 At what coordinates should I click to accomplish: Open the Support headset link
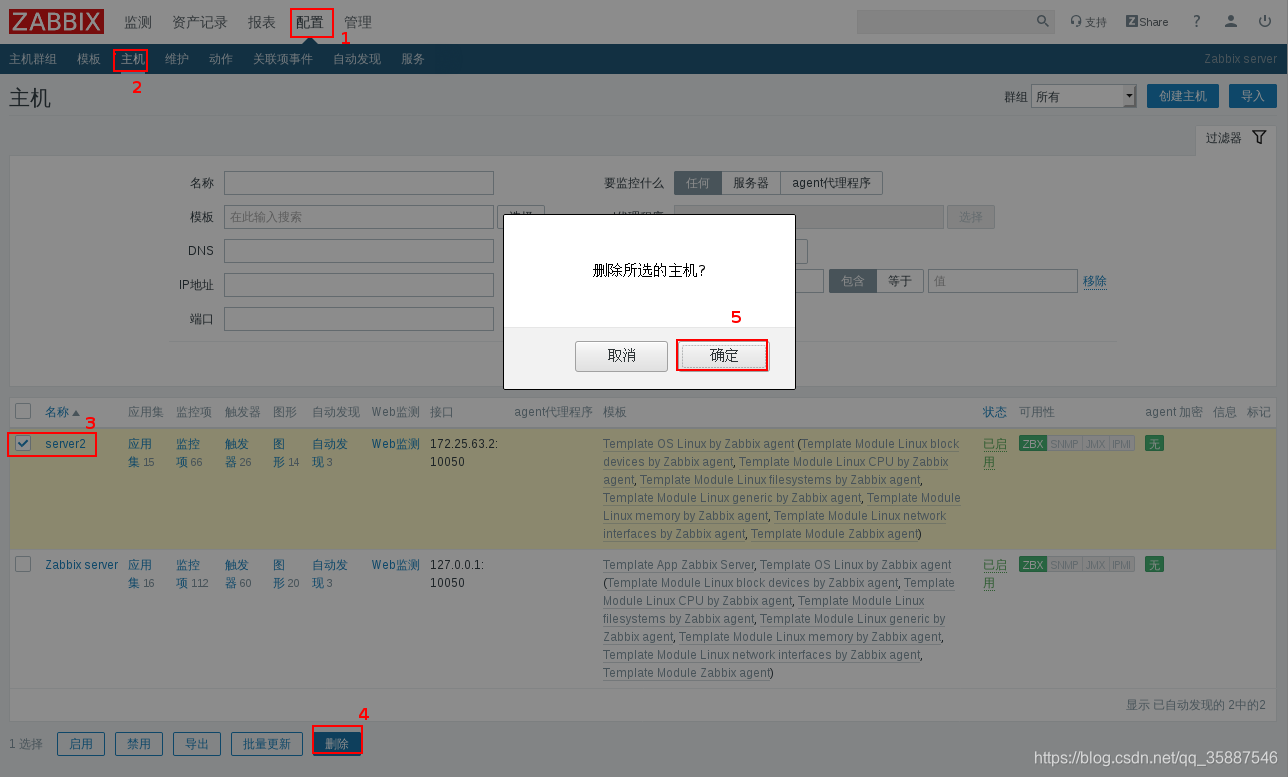[1088, 21]
